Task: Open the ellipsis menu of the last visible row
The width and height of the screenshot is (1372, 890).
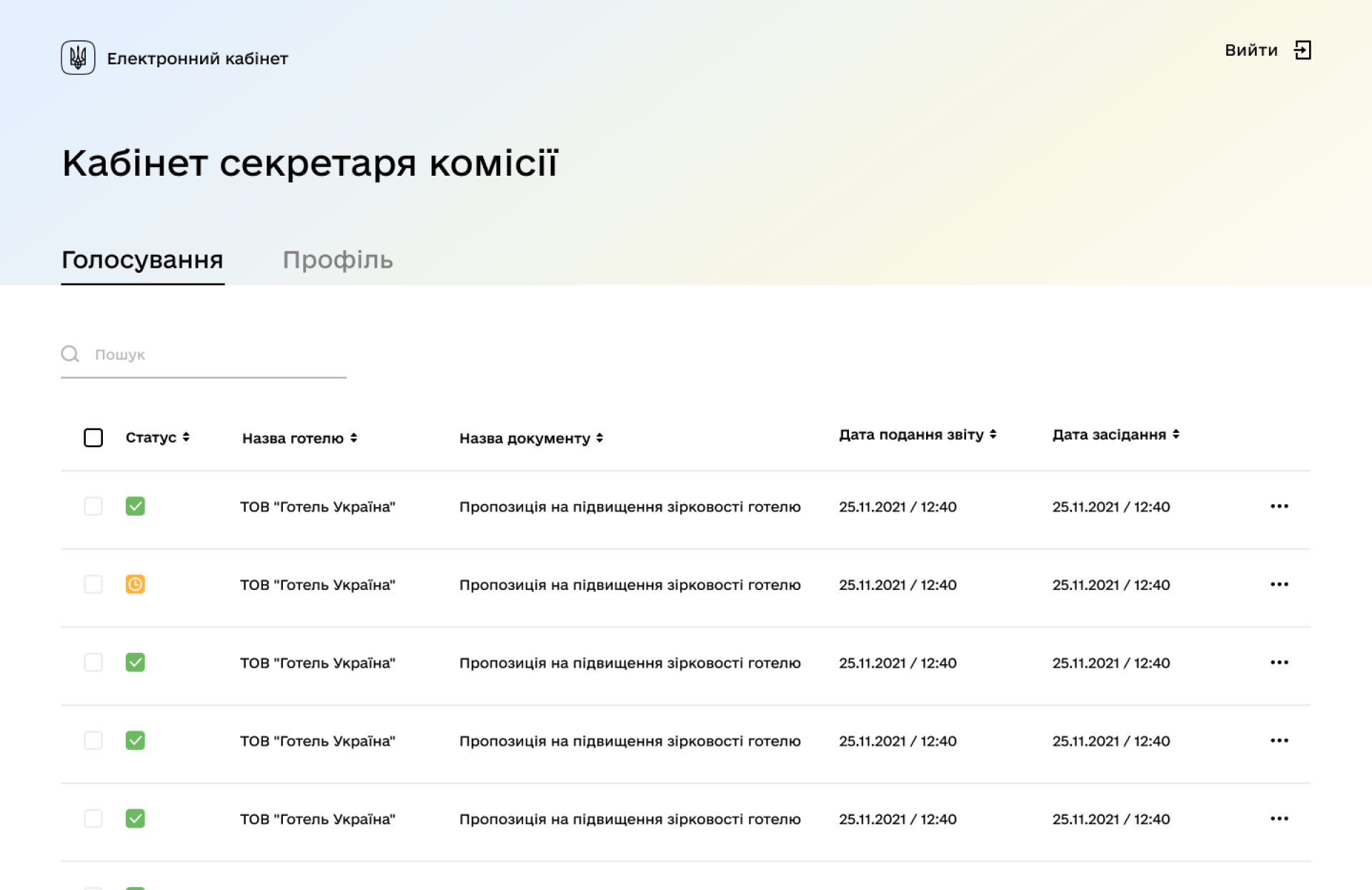Action: [x=1278, y=819]
